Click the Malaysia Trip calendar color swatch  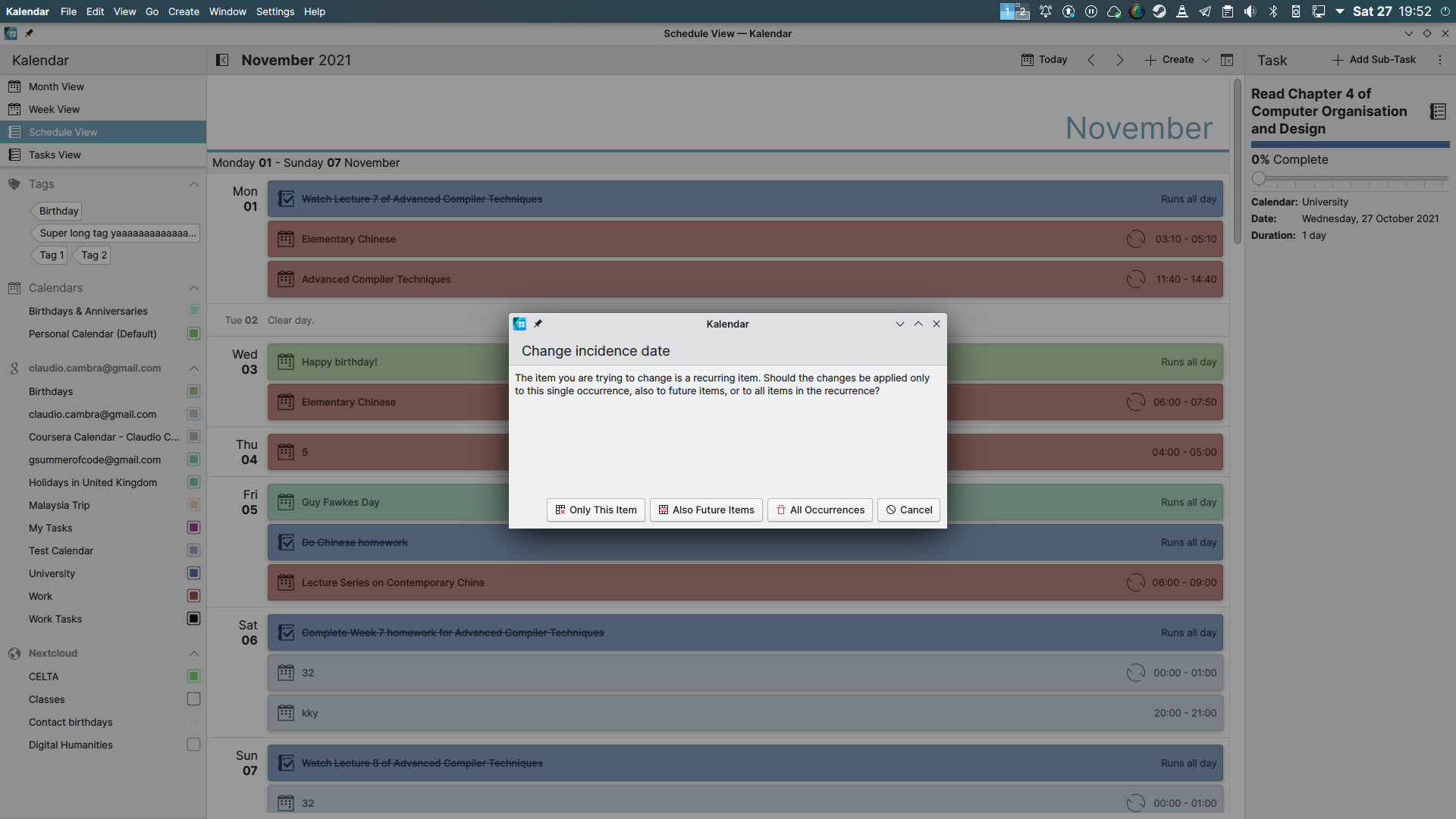point(193,505)
